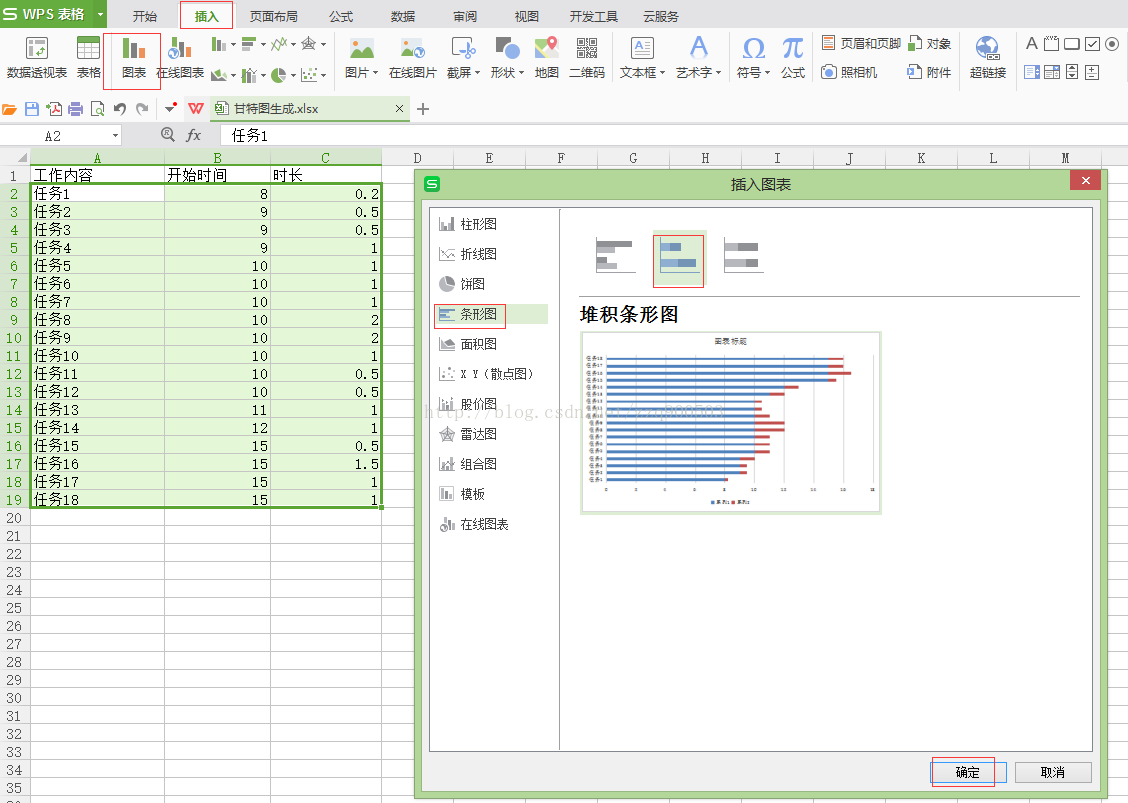Insert a 二维码 QR code

pyautogui.click(x=587, y=58)
